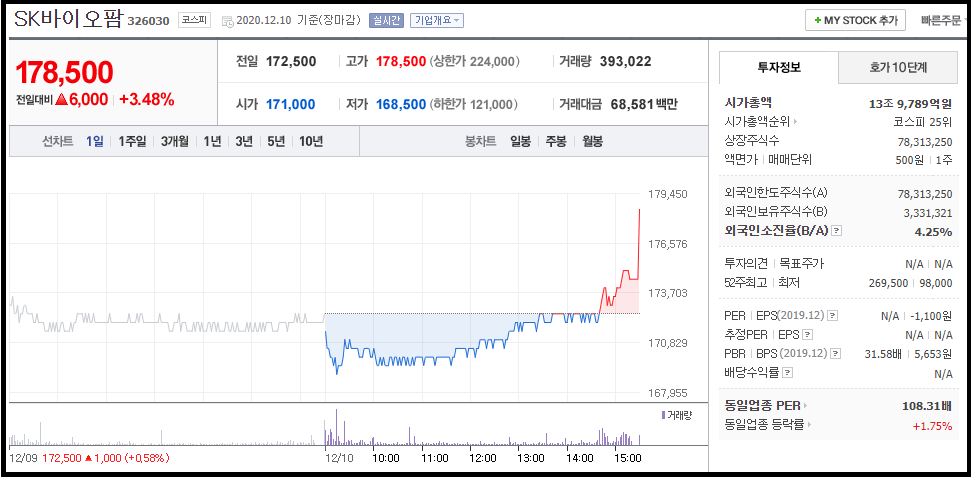Select the 1주일 line chart period
Image resolution: width=971 pixels, height=477 pixels.
[x=132, y=141]
